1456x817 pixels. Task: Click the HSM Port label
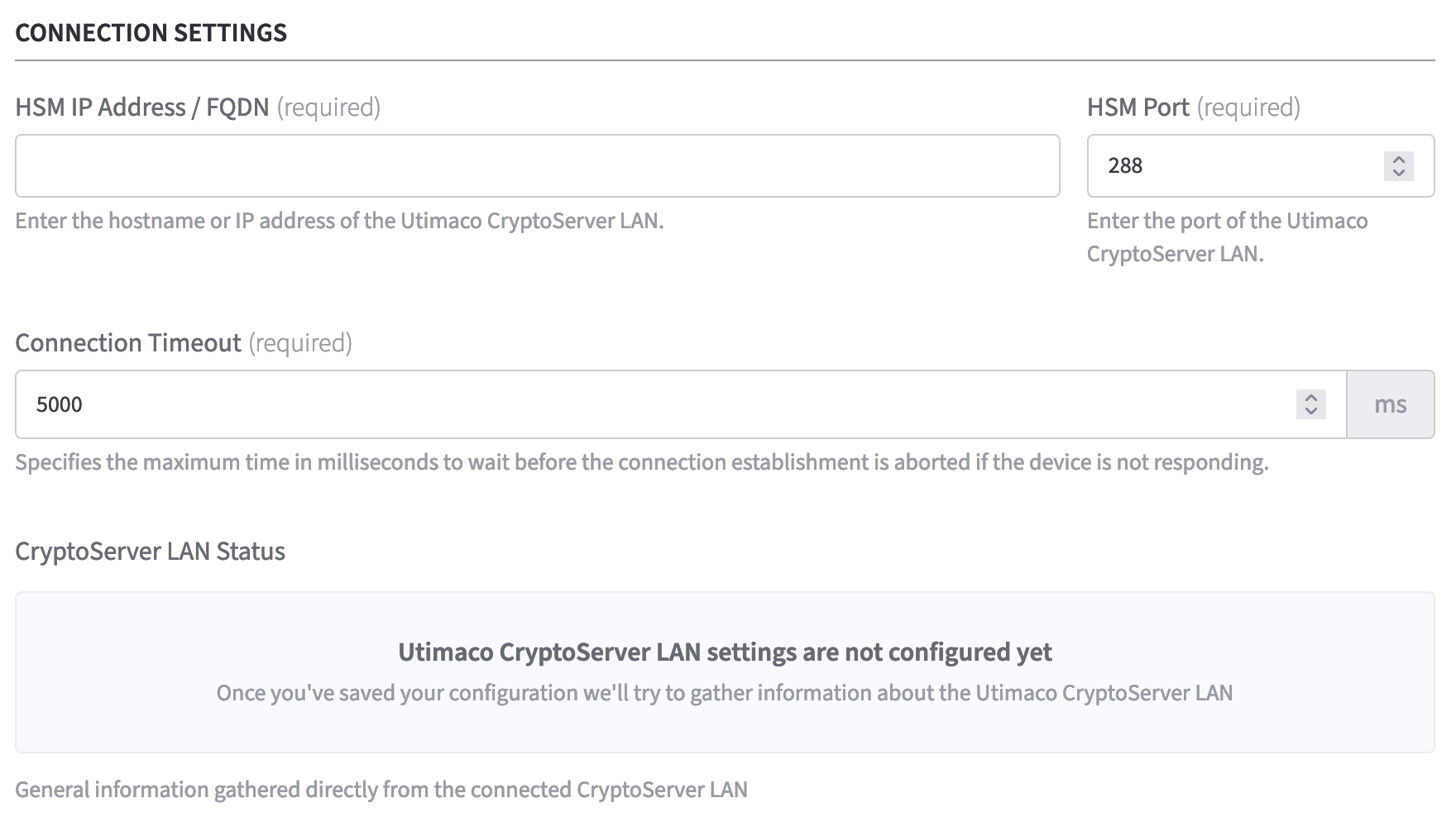point(1137,107)
